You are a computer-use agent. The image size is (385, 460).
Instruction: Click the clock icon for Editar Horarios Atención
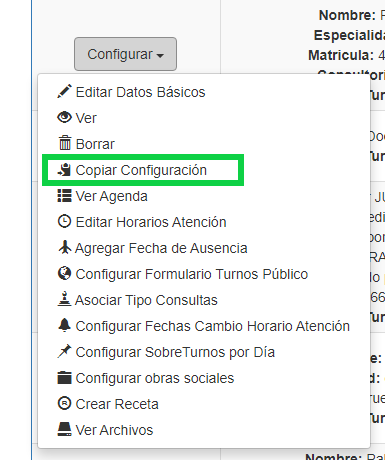coord(64,221)
